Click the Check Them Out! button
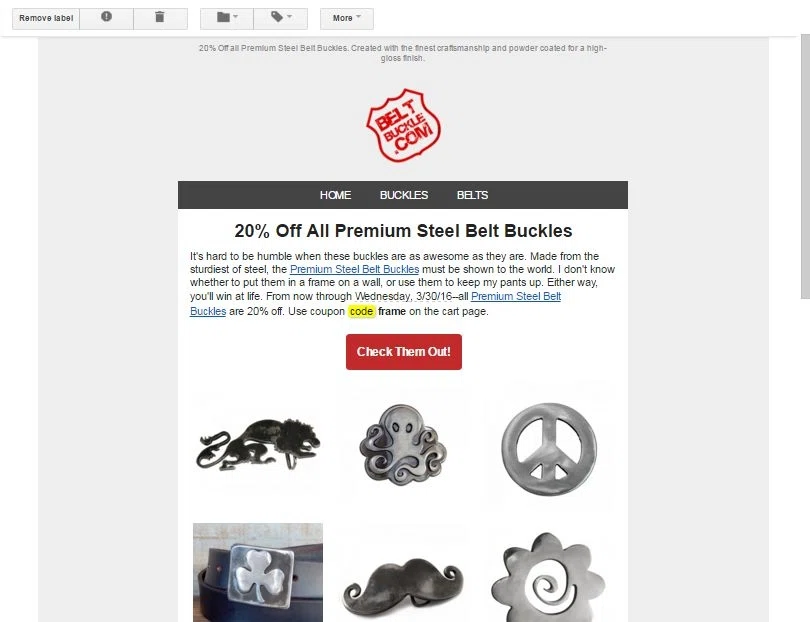Screen dimensions: 810x622 pos(403,352)
